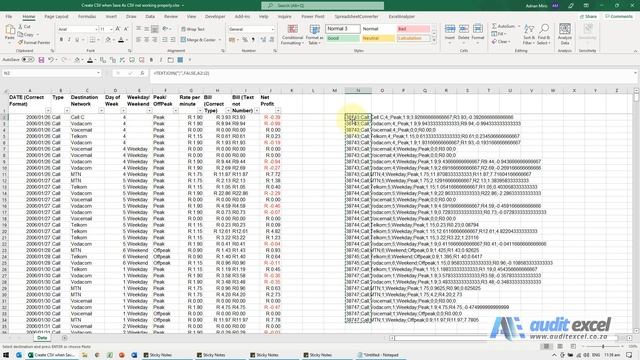The height and width of the screenshot is (360, 640).
Task: Toggle Underline formatting in Font group
Action: point(77,40)
